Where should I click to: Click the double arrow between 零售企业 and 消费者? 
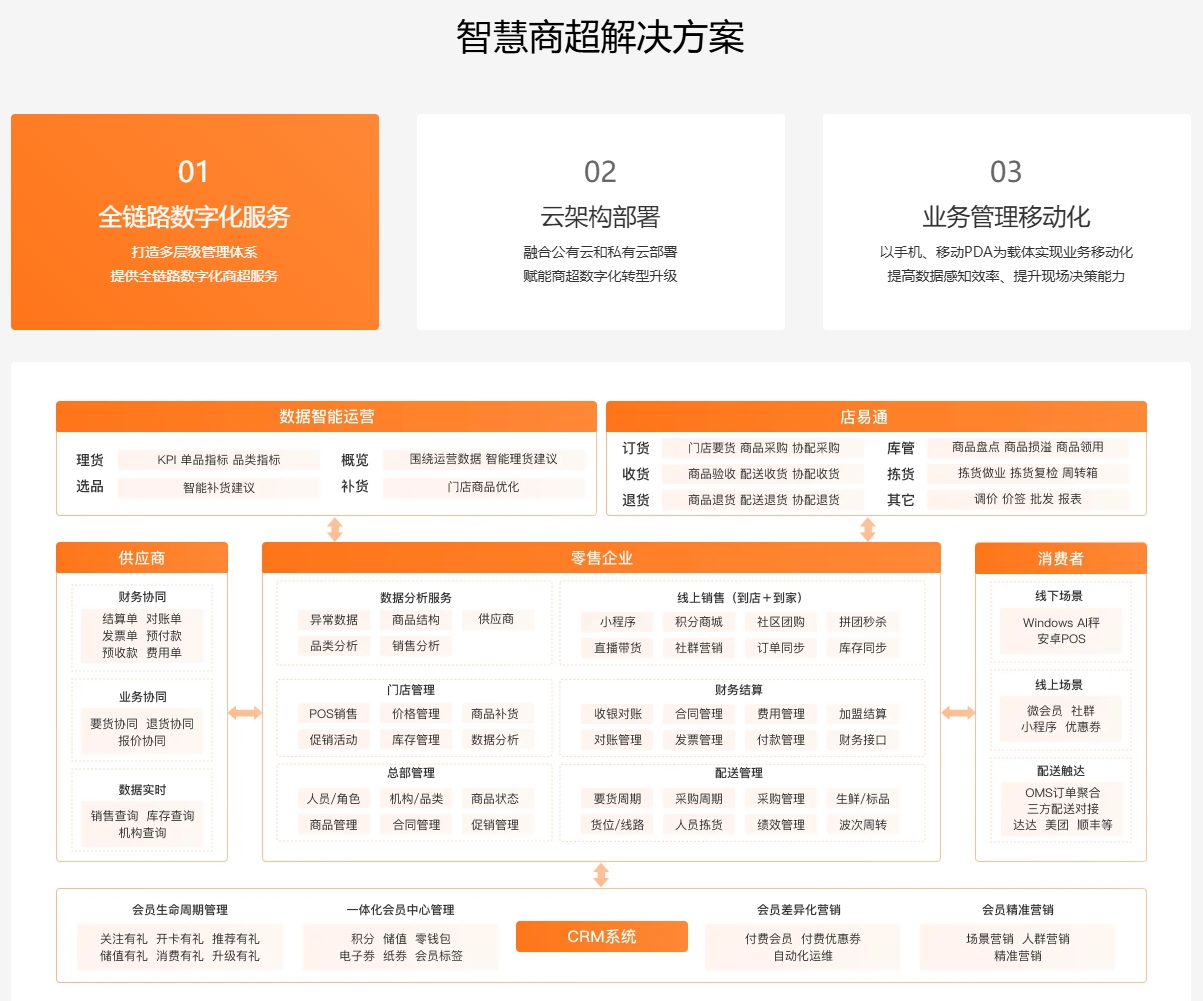(x=958, y=713)
